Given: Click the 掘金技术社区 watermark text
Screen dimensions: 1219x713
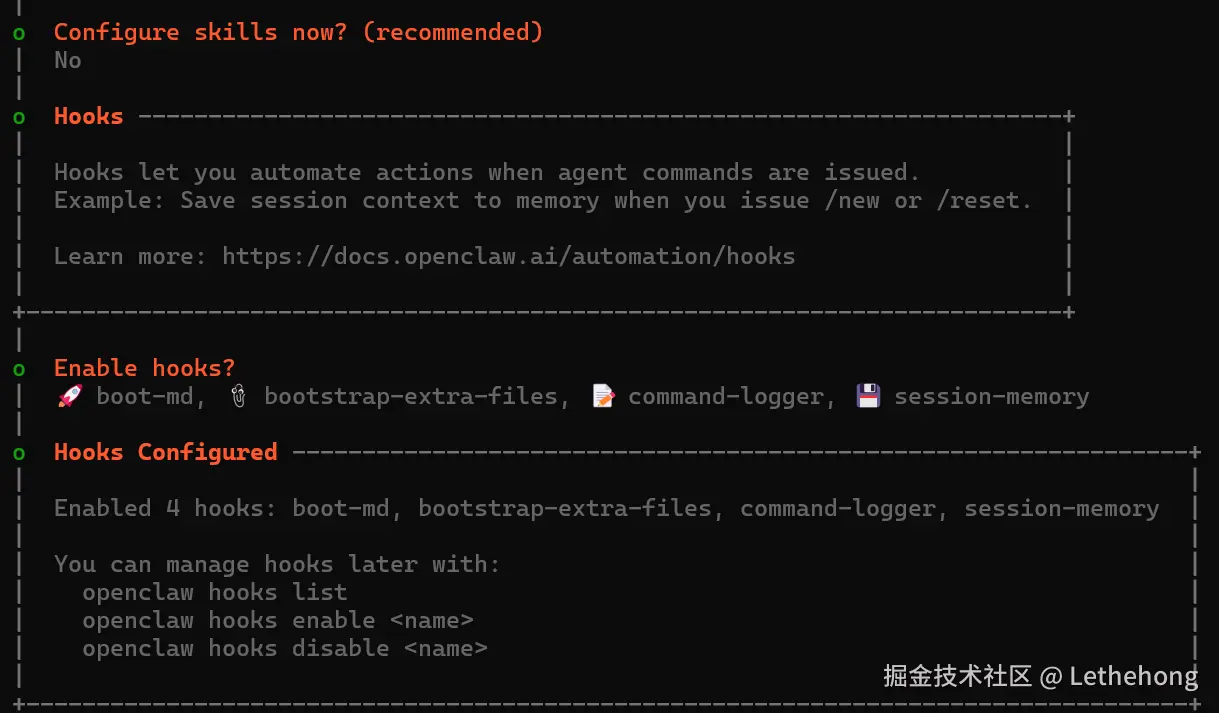Looking at the screenshot, I should [957, 676].
